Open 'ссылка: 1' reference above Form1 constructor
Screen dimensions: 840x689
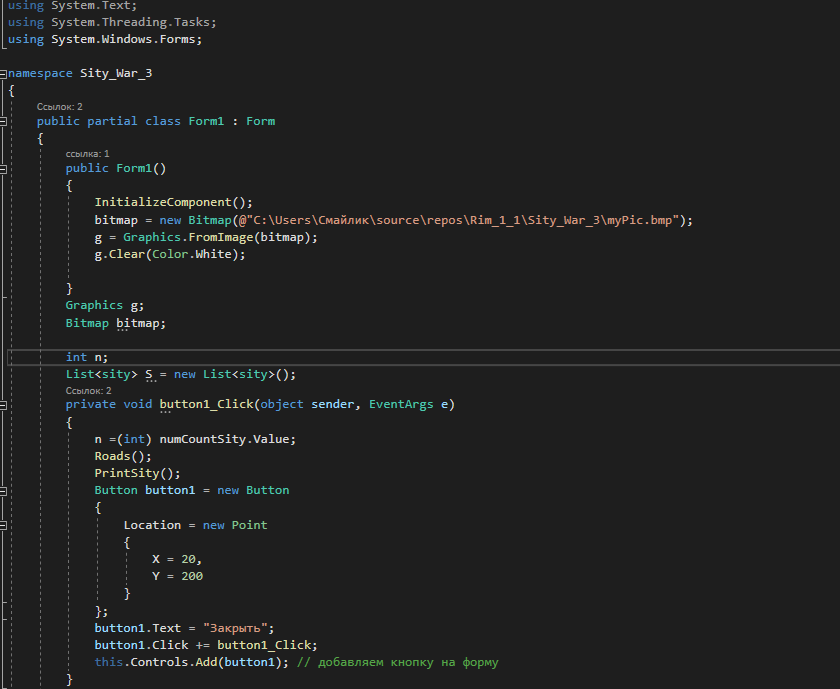pos(87,154)
